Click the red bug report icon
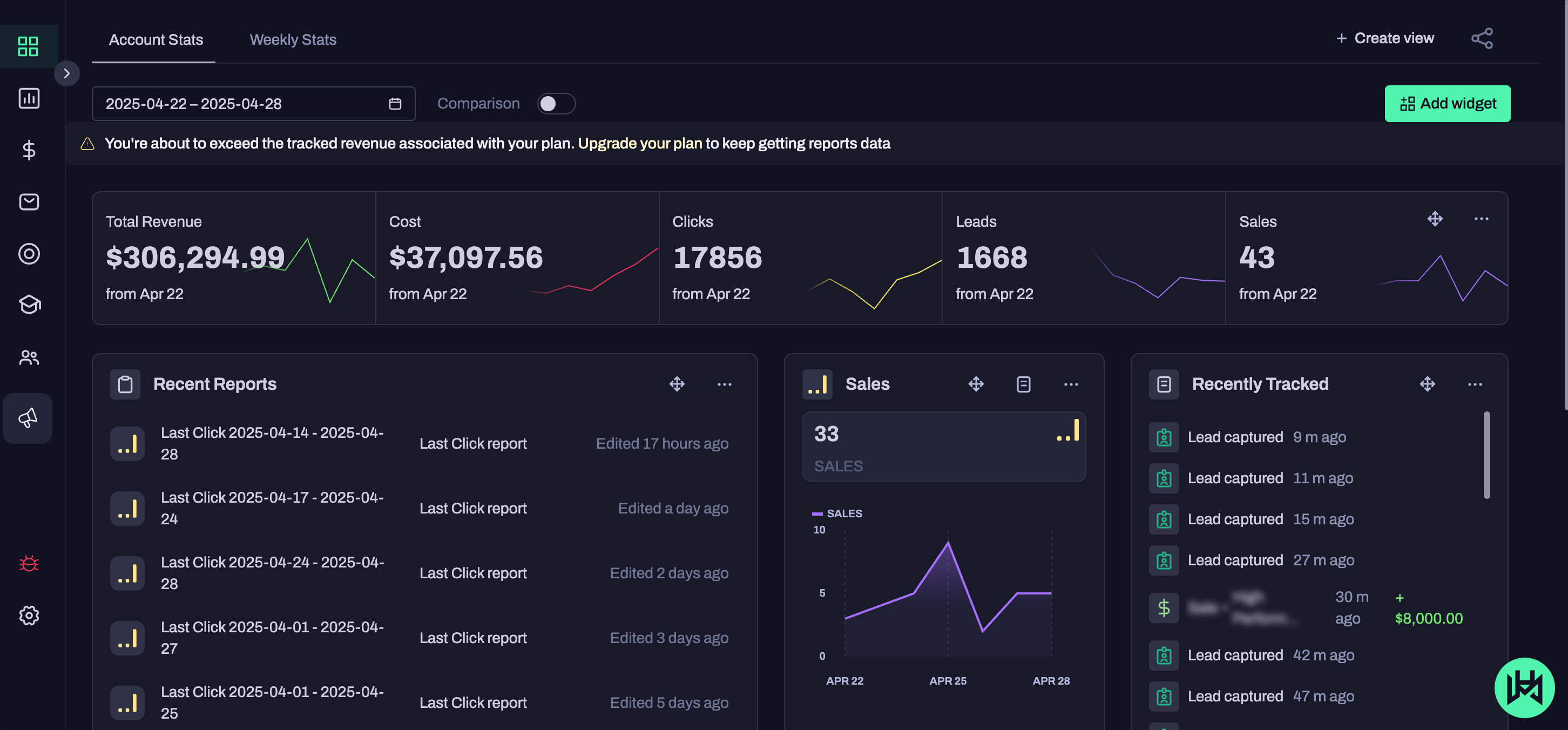This screenshot has width=1568, height=730. 29,563
